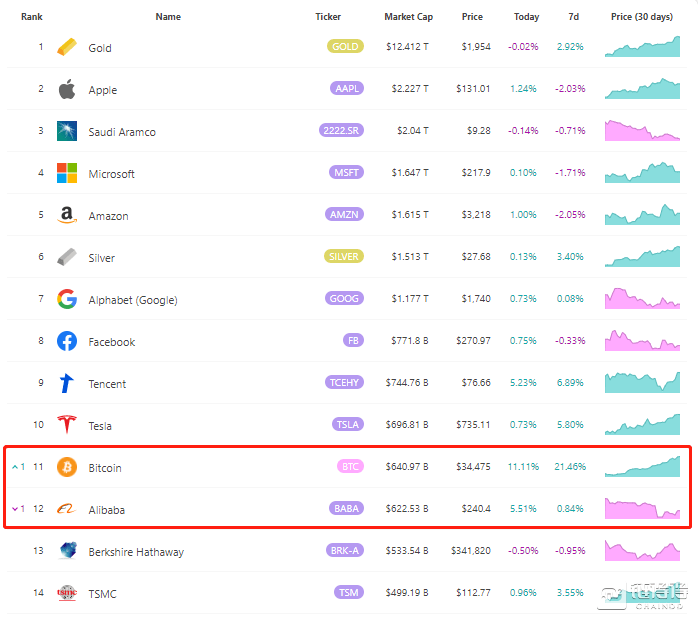Sort by Price column header

point(472,17)
